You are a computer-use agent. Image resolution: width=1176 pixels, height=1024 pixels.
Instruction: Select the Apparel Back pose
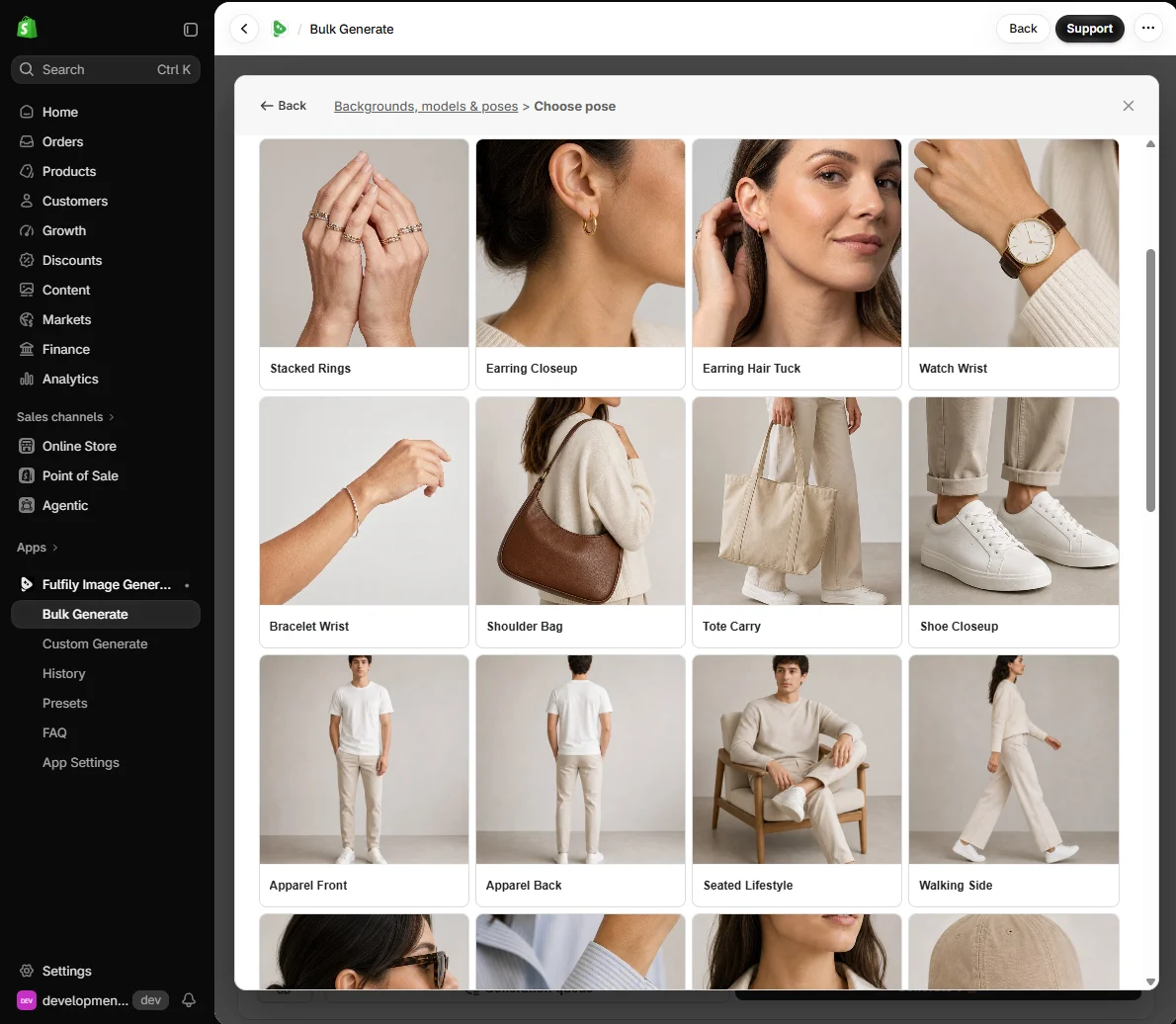click(580, 781)
